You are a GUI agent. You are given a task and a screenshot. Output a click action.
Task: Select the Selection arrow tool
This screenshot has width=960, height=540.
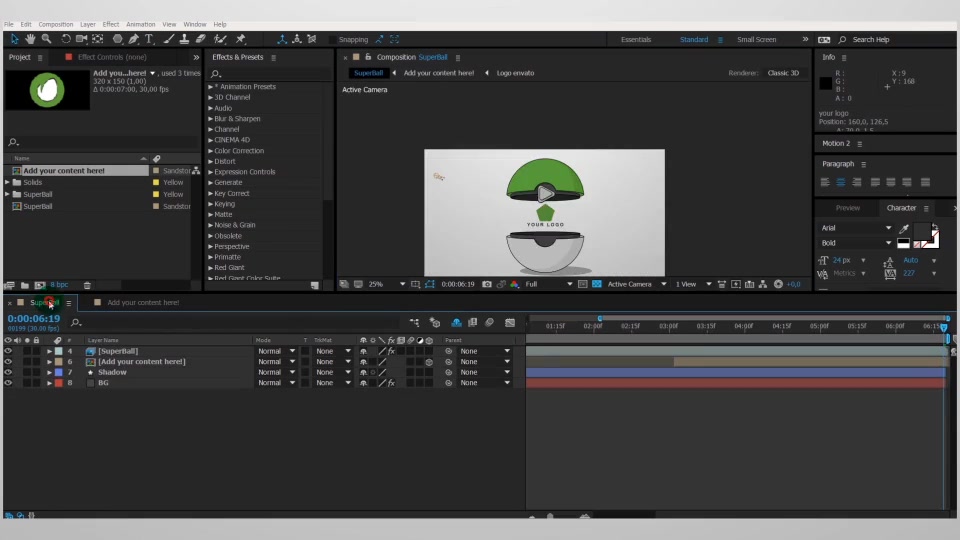(14, 39)
